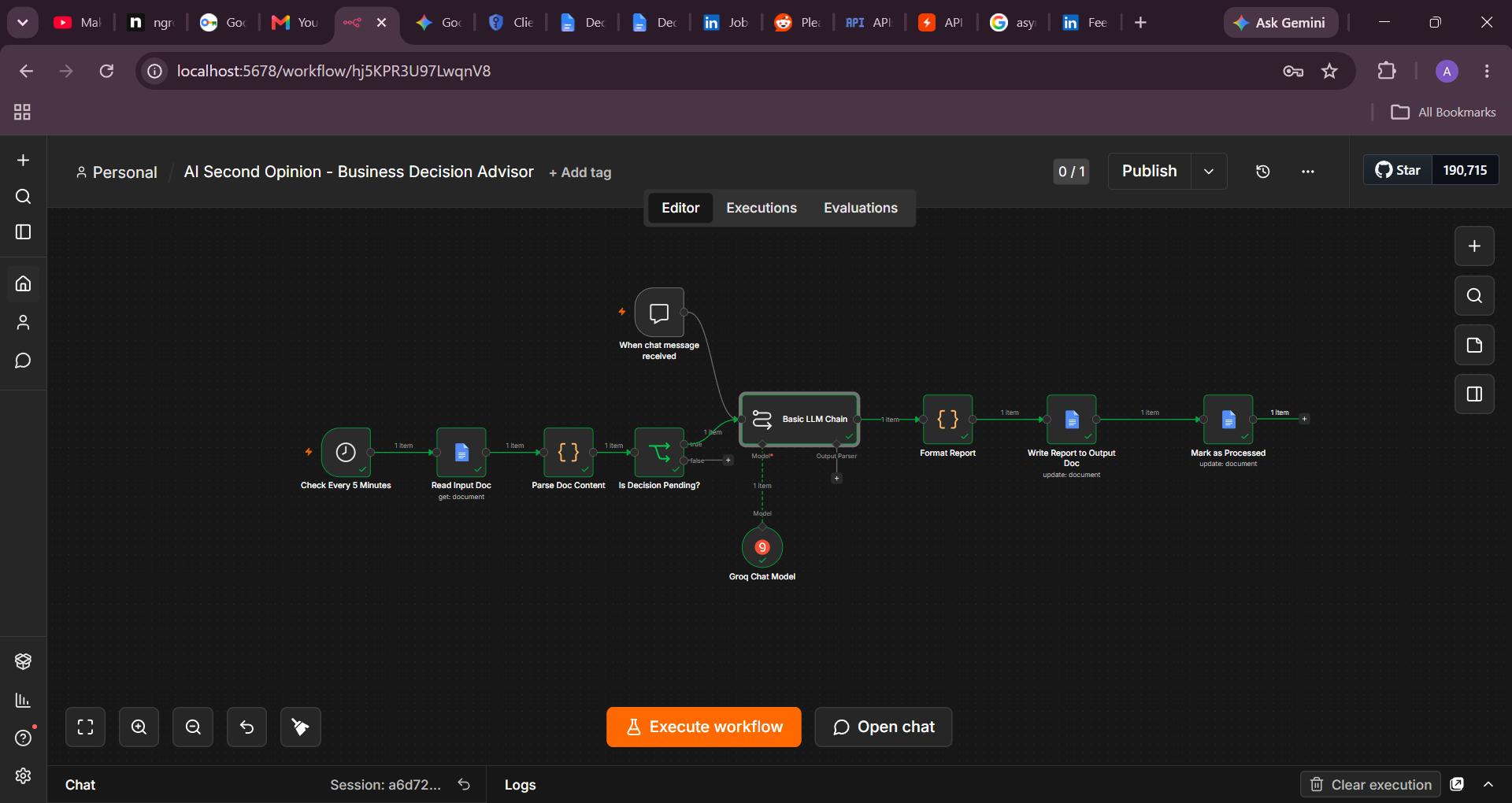
Task: Create new item with sidebar plus icon
Action: coord(23,161)
